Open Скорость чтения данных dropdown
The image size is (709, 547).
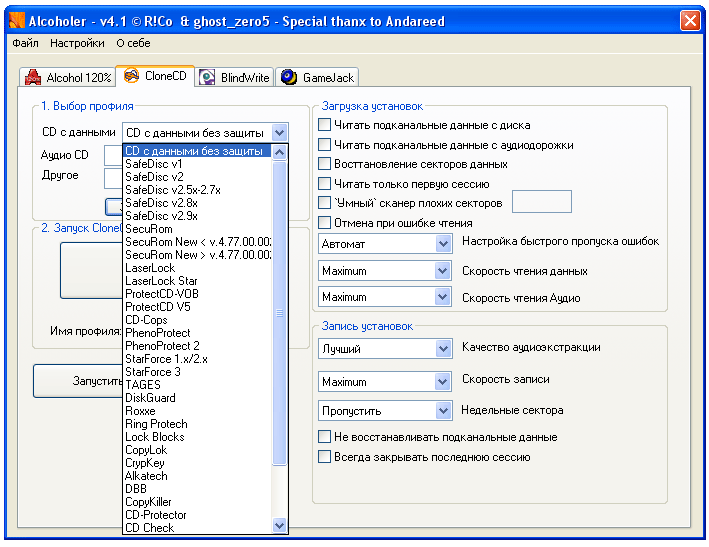443,271
